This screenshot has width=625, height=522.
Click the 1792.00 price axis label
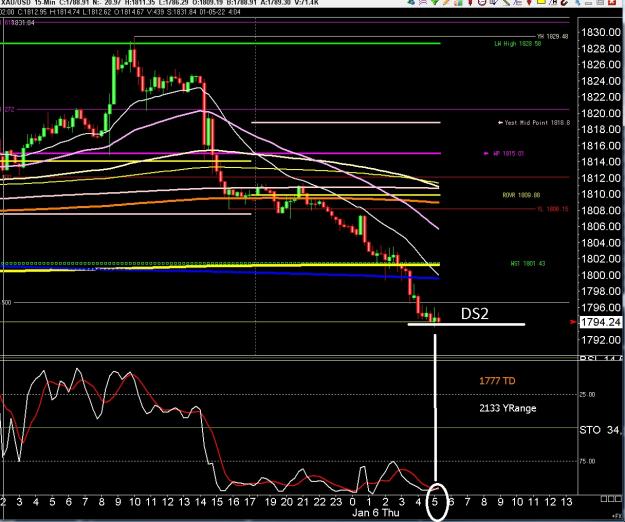[601, 340]
